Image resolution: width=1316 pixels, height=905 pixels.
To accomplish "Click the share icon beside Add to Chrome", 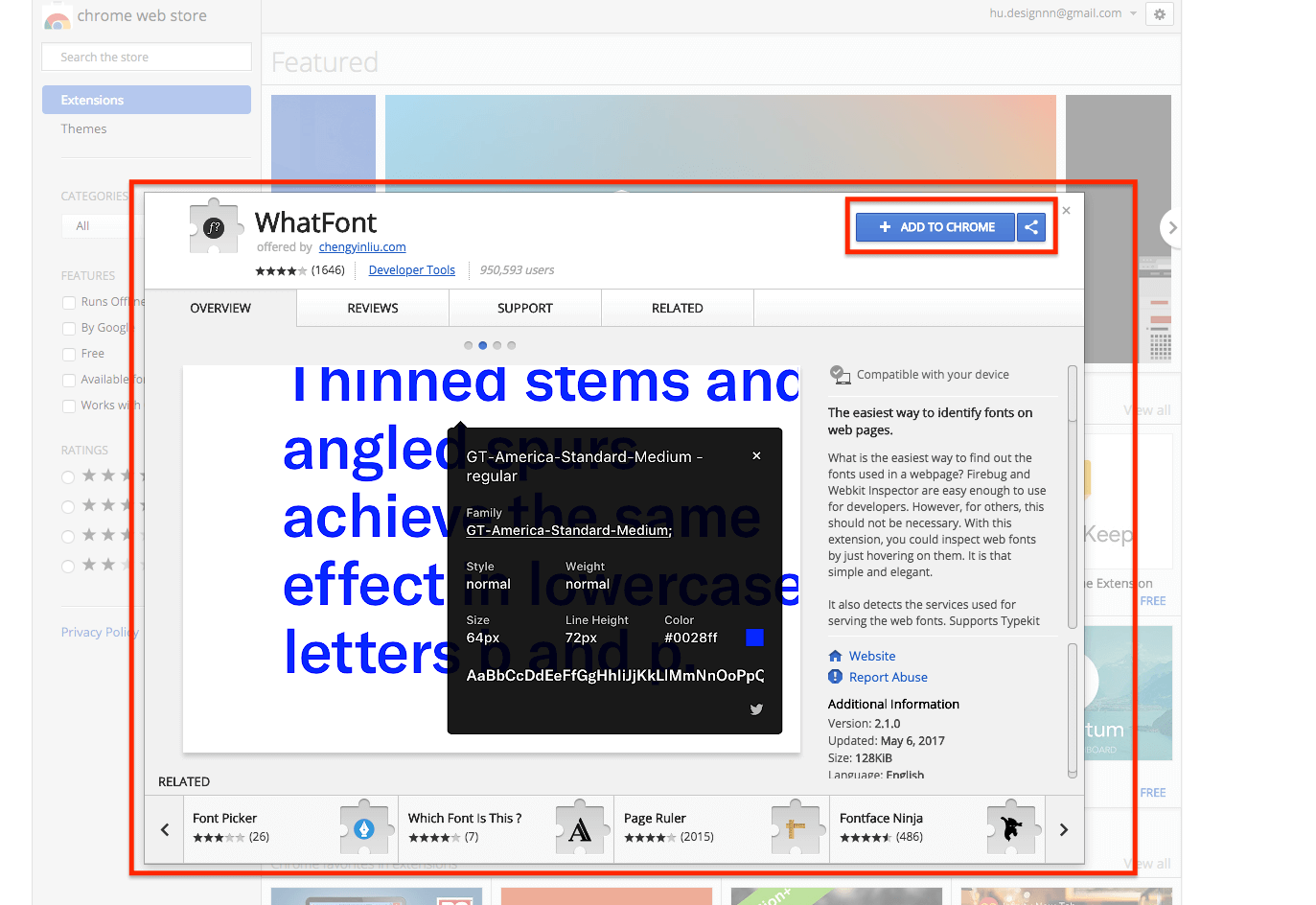I will [x=1031, y=227].
